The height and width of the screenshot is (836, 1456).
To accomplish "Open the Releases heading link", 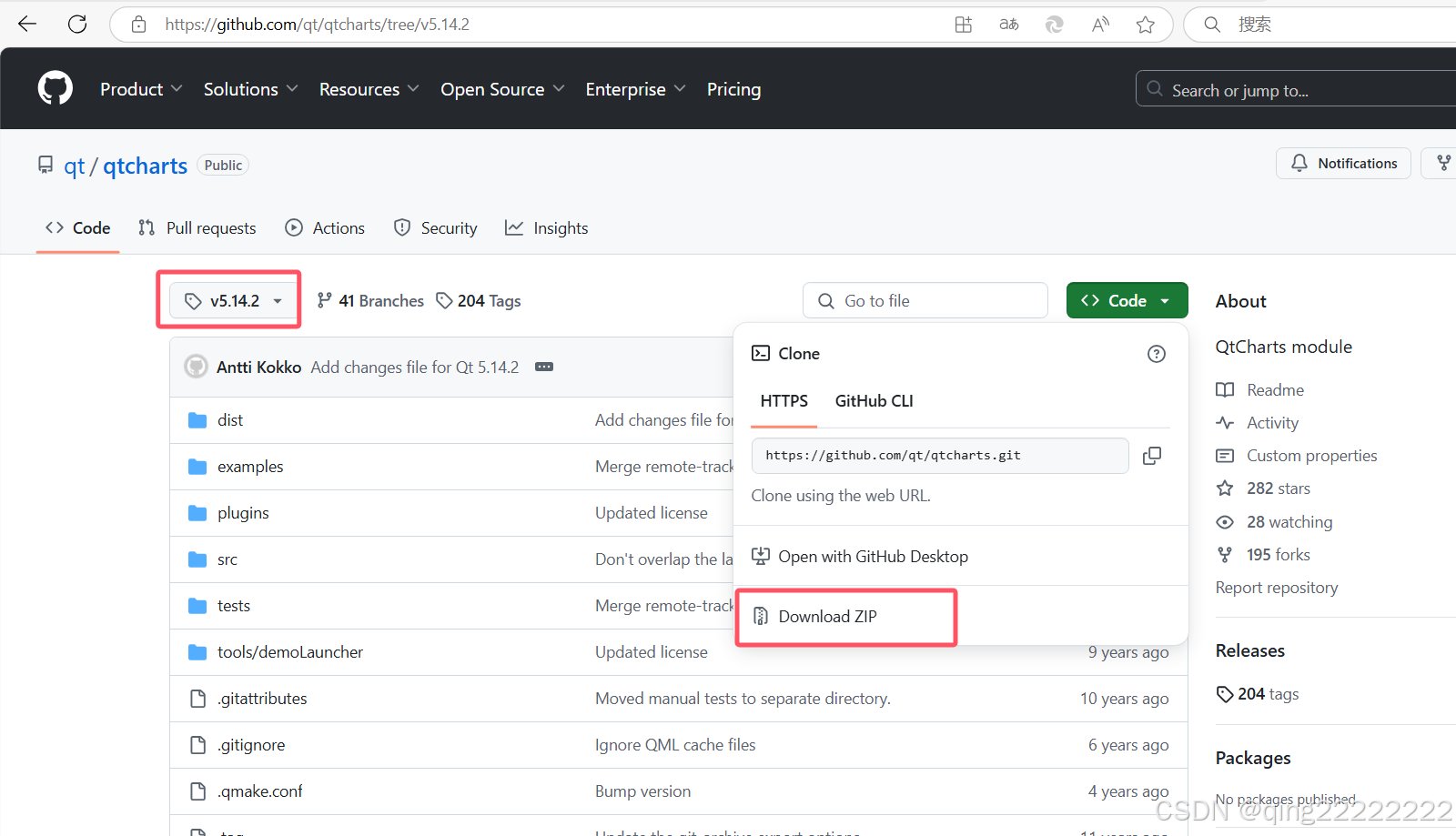I will click(1250, 651).
